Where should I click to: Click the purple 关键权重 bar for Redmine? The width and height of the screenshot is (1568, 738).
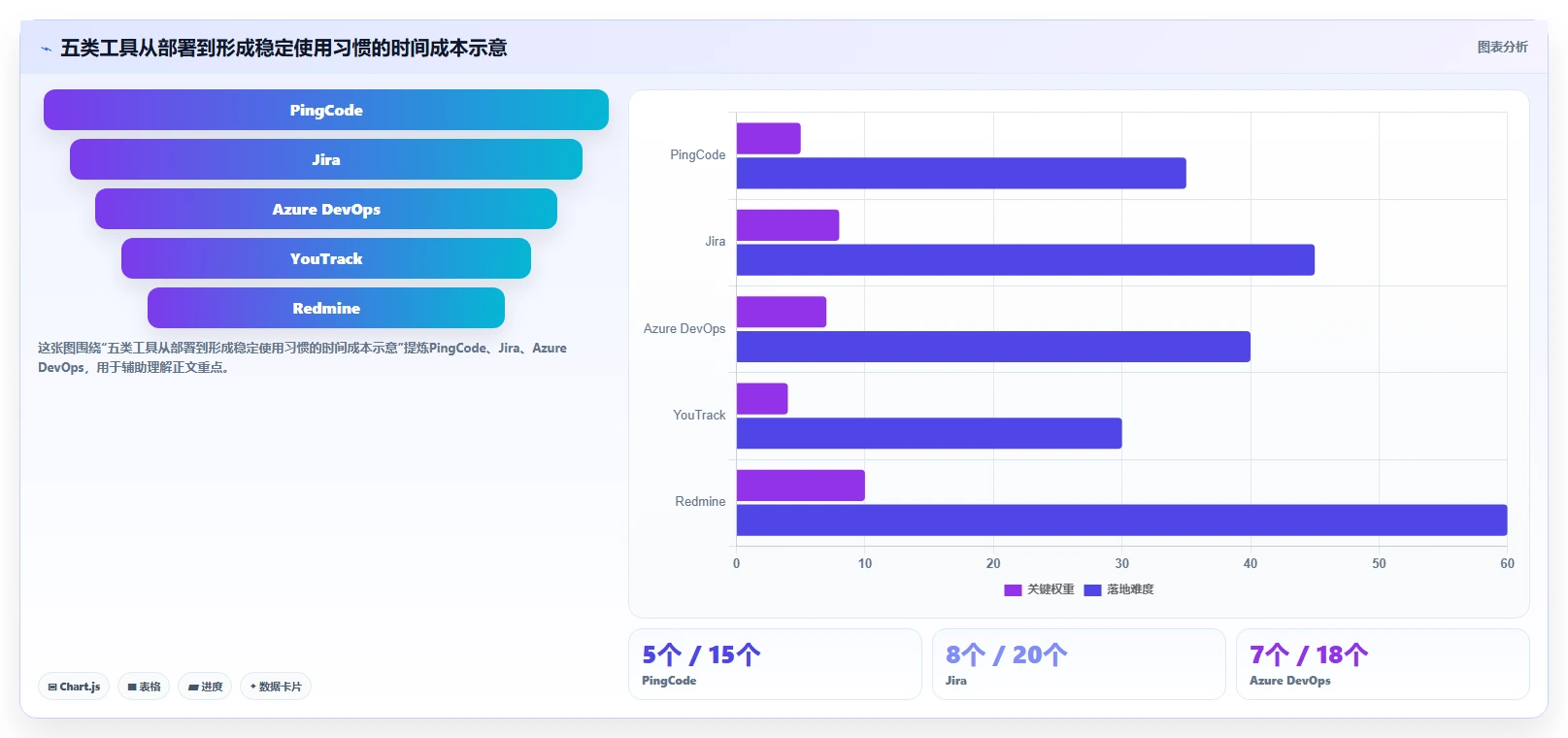(x=800, y=486)
